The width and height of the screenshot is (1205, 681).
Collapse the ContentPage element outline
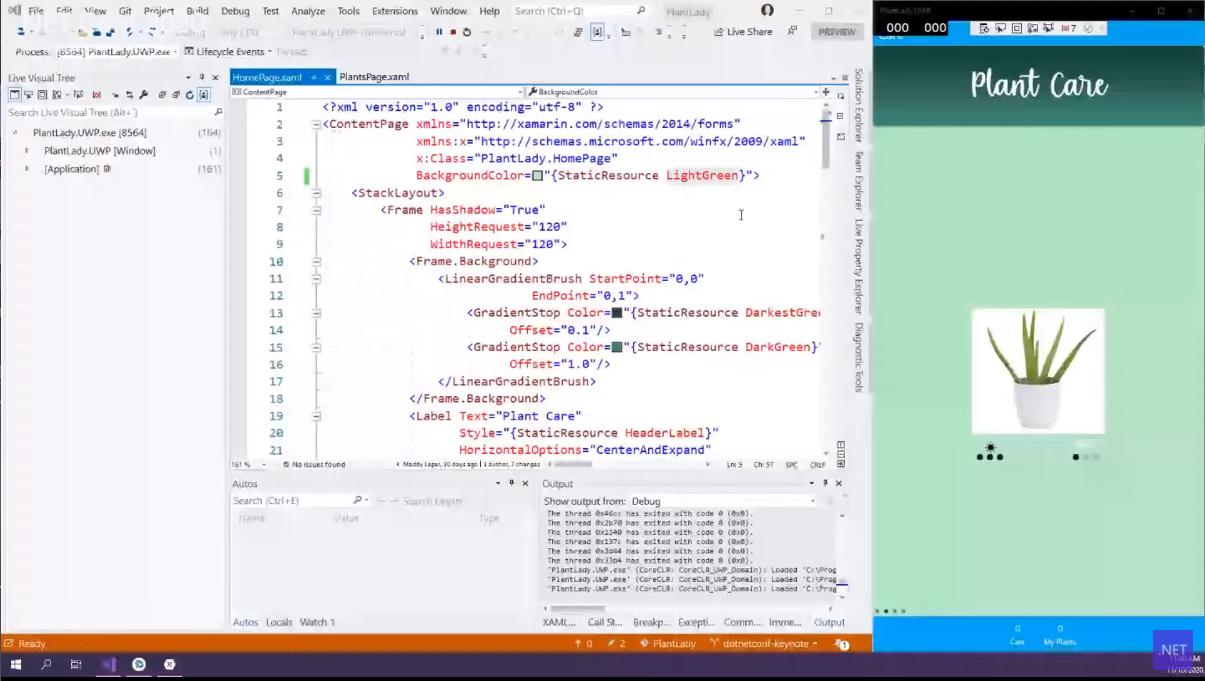point(316,125)
